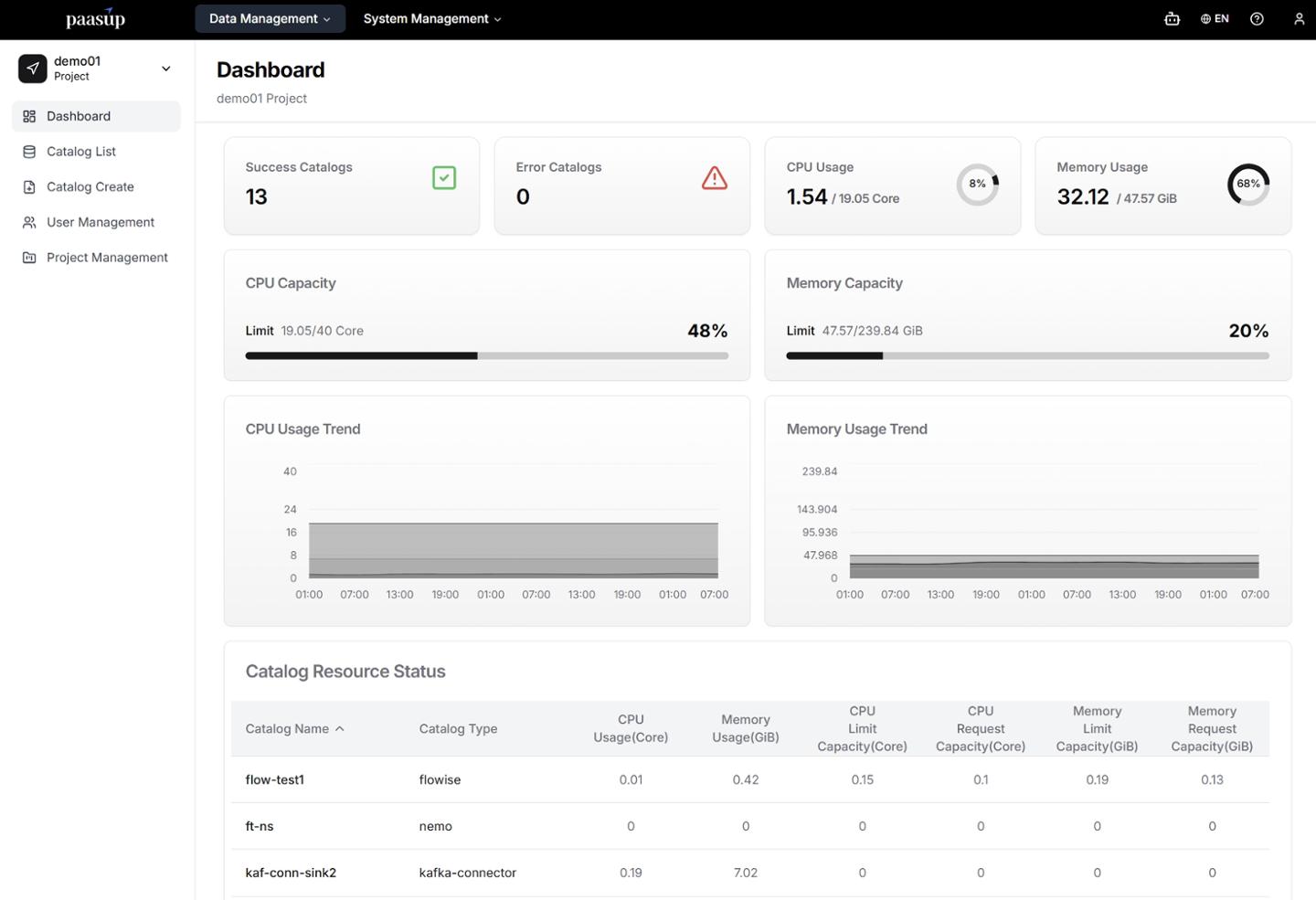Open the chatbot robot icon
The height and width of the screenshot is (900, 1316).
pyautogui.click(x=1172, y=18)
